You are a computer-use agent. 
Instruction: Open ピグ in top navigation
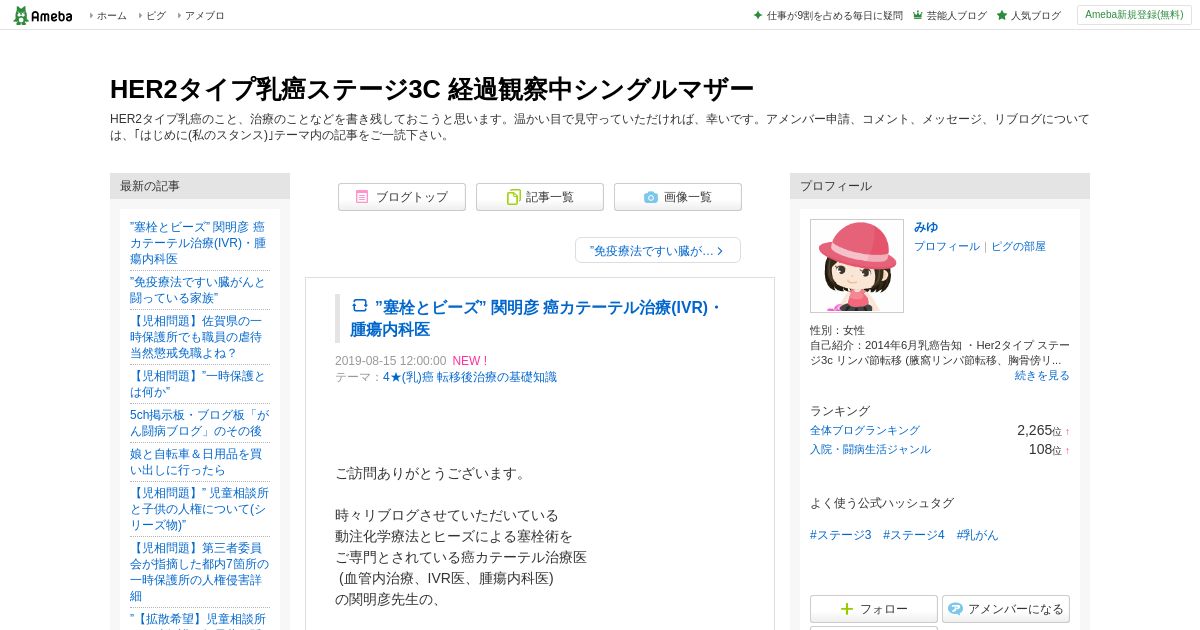(156, 16)
